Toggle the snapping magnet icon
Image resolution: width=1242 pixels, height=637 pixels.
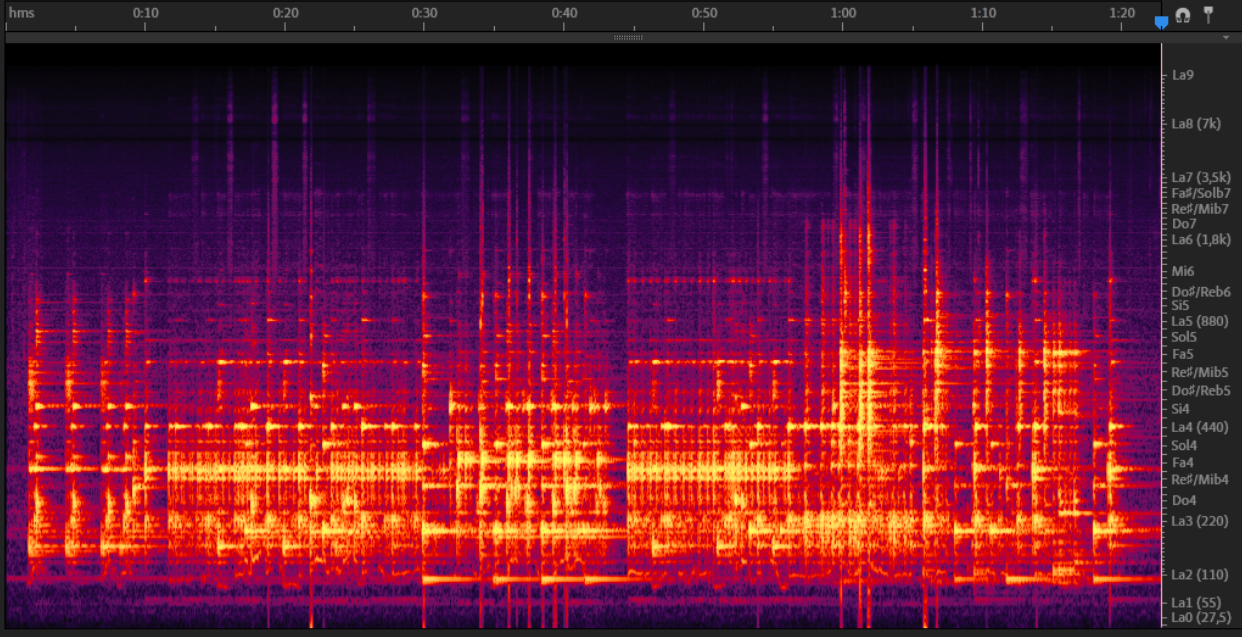[1183, 15]
